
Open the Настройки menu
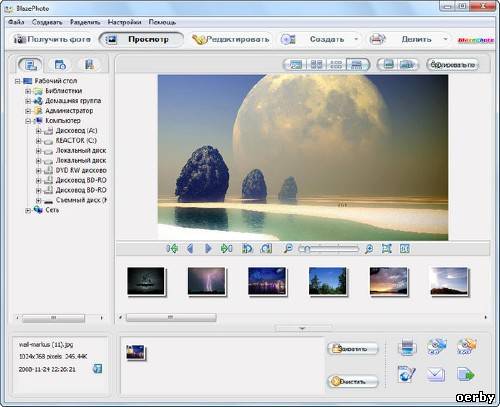tap(124, 22)
